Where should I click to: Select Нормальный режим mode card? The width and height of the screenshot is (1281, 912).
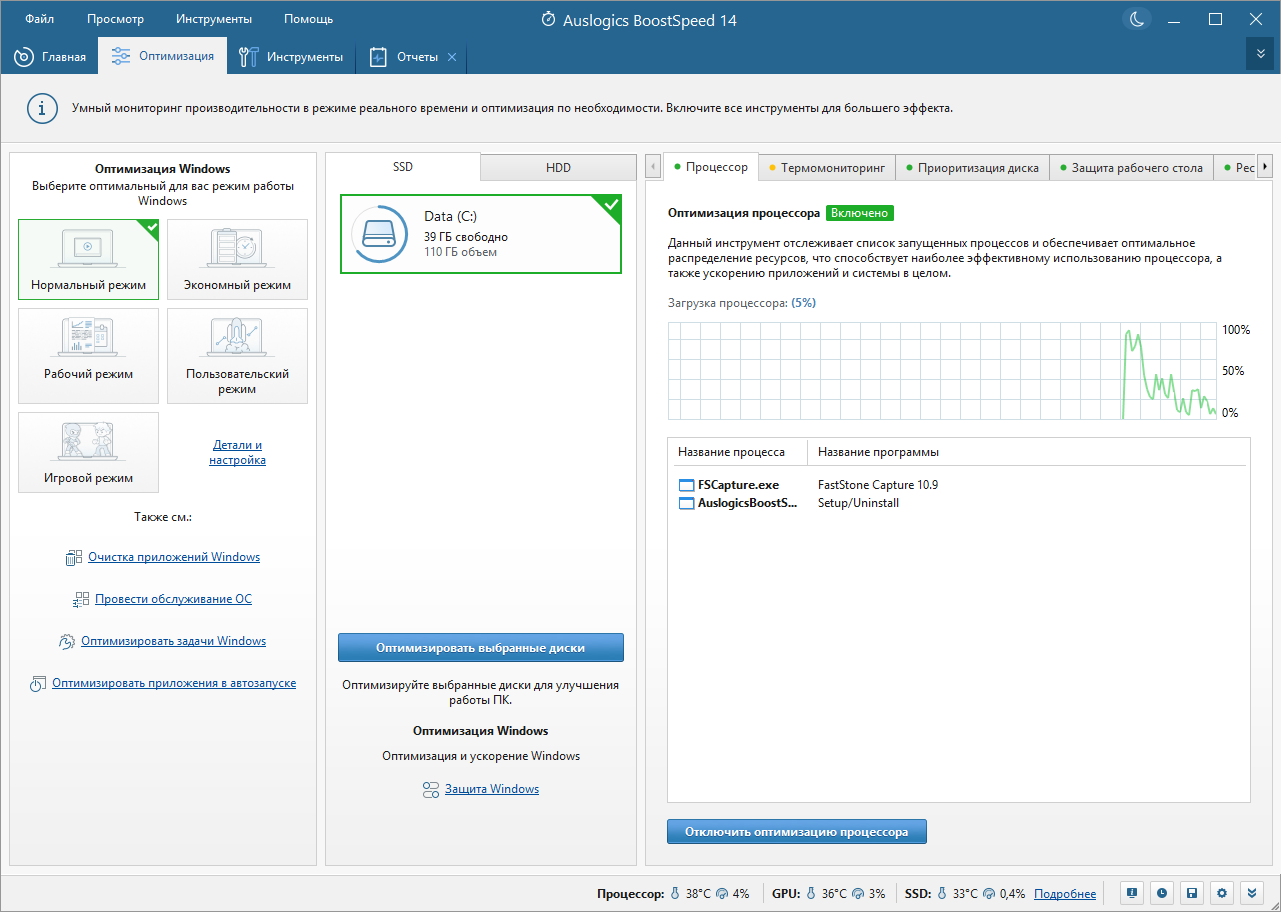click(x=88, y=260)
